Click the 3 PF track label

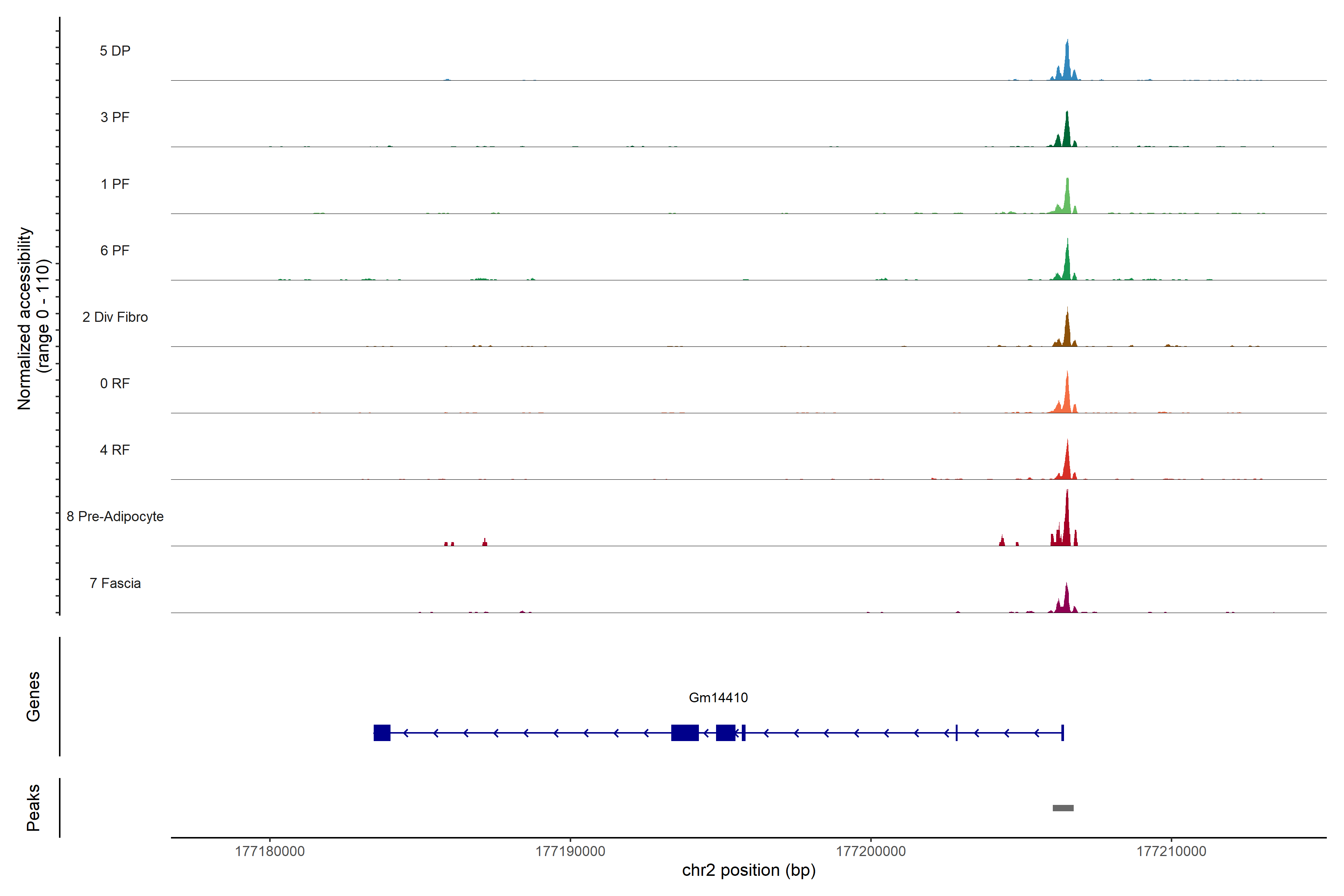point(115,117)
